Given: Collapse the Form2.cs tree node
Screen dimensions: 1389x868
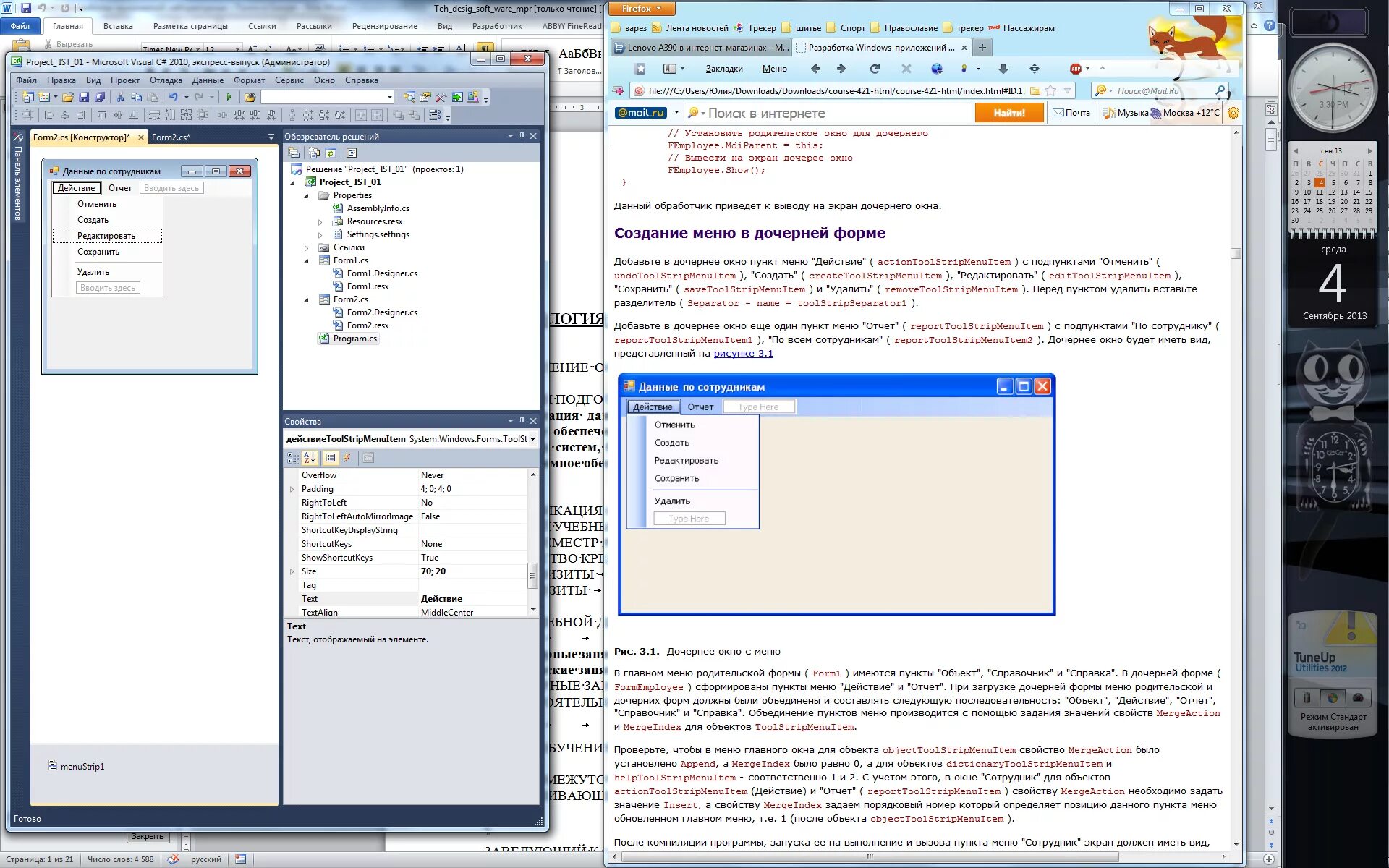Looking at the screenshot, I should [x=306, y=299].
